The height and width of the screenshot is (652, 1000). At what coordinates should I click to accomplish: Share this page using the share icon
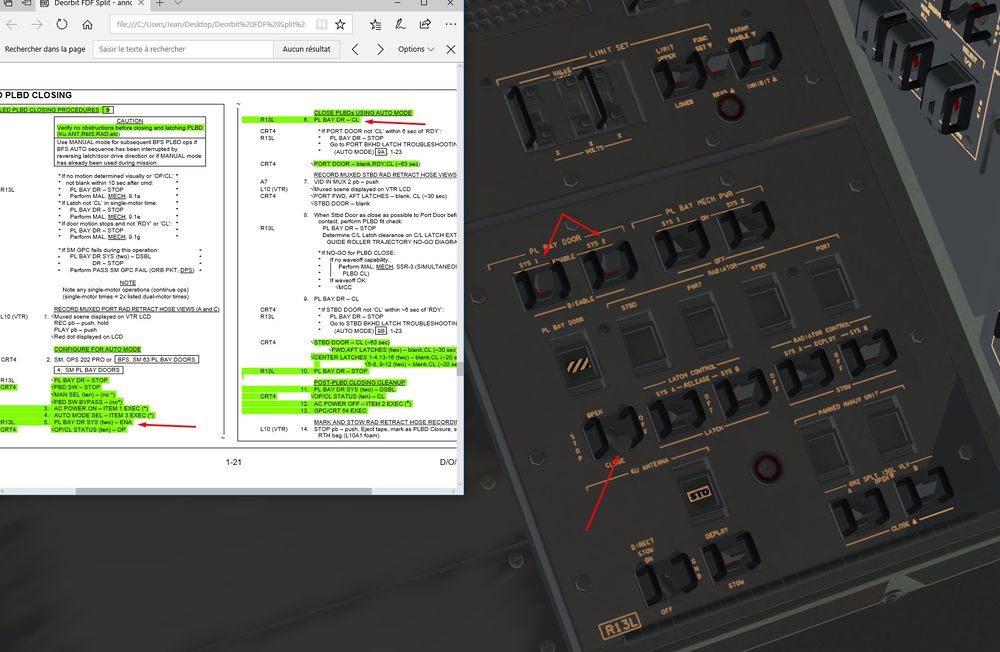[x=425, y=24]
